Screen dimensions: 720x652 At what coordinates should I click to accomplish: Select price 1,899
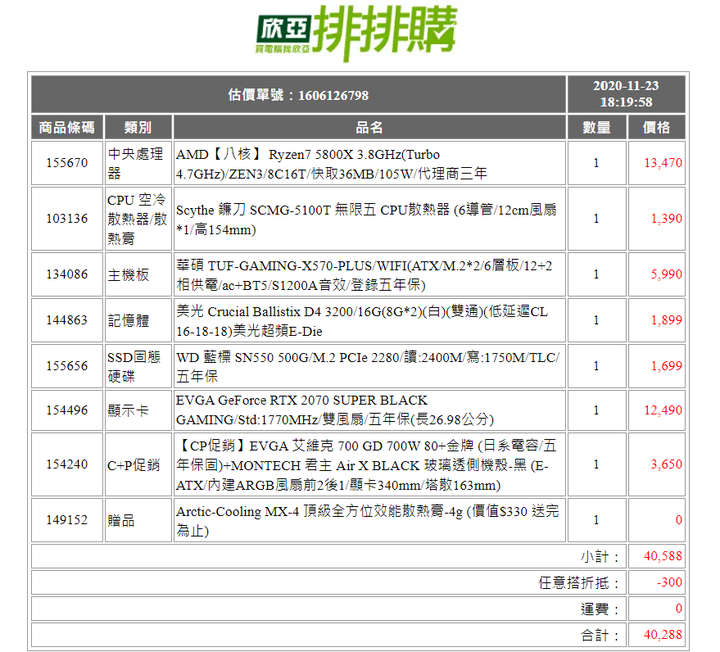tap(666, 320)
